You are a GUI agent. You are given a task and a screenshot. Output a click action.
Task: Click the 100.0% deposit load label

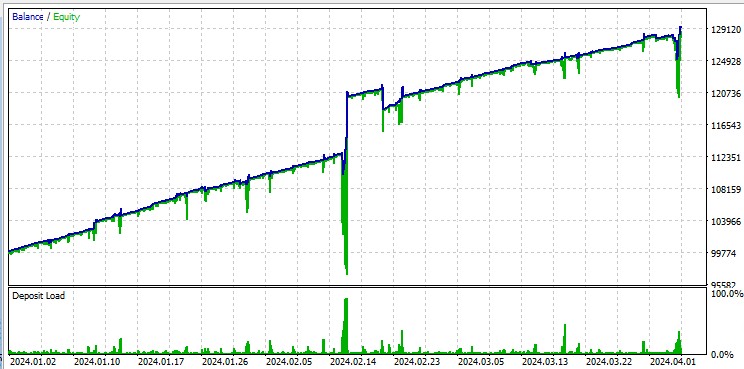click(727, 294)
